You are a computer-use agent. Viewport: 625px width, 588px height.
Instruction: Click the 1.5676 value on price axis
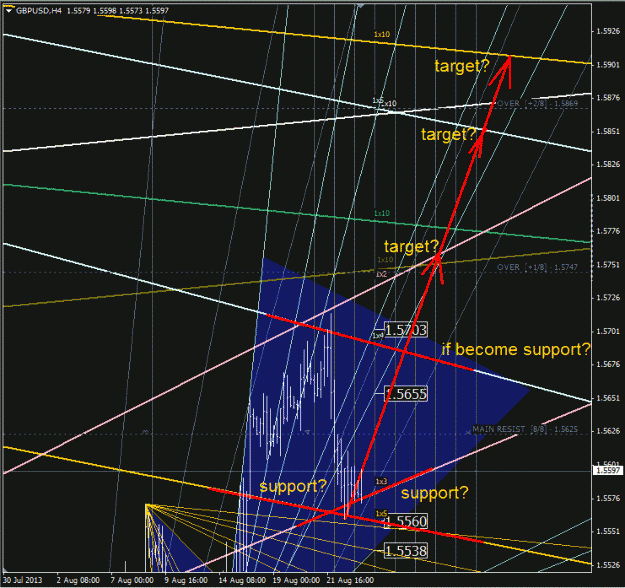[x=608, y=364]
